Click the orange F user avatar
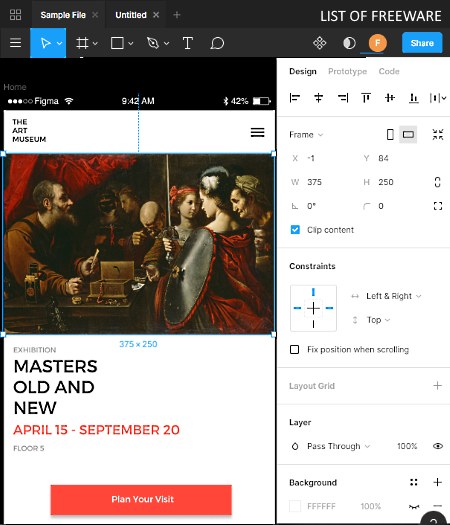 [378, 43]
